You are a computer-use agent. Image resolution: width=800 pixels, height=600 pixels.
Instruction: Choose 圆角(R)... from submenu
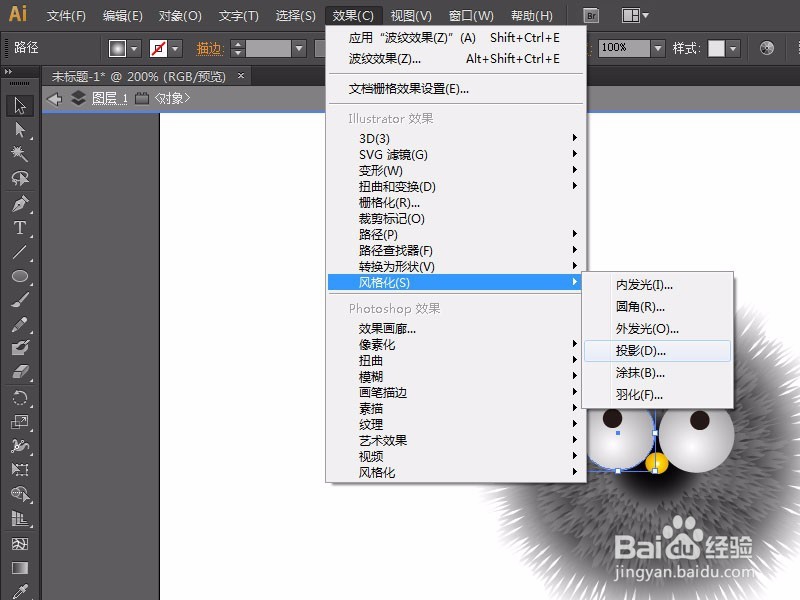[657, 307]
